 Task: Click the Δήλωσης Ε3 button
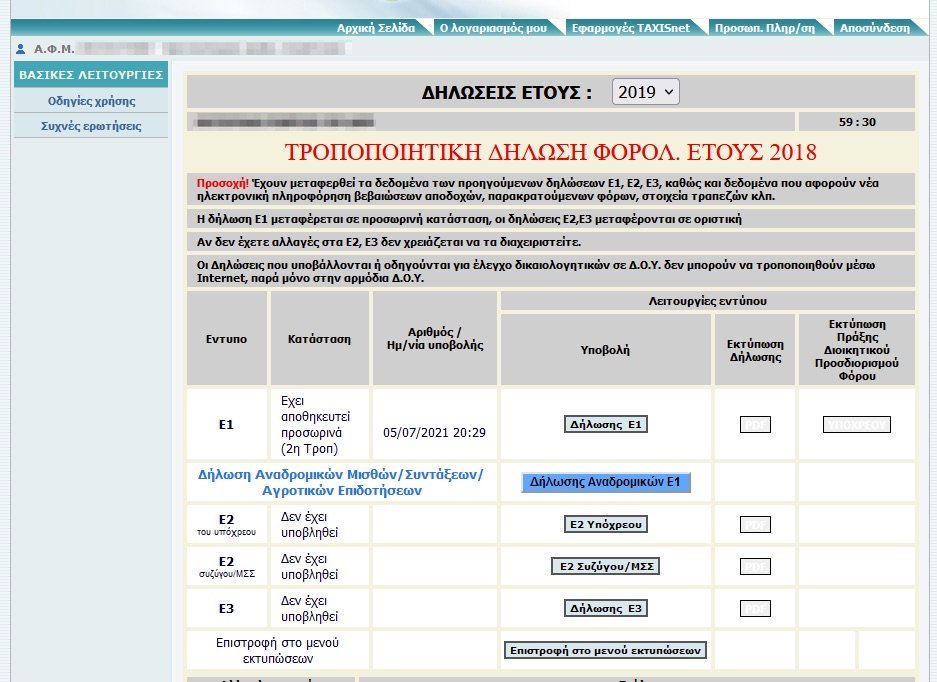605,608
